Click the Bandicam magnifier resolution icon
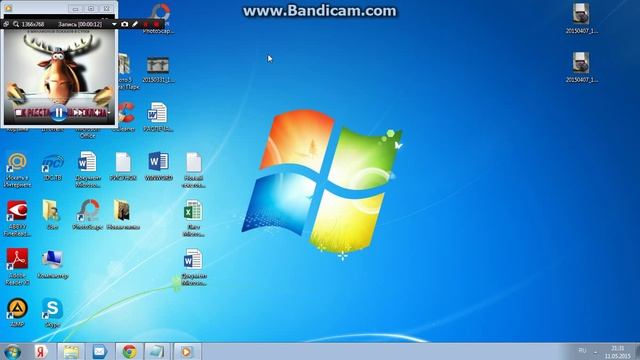Screen dimensions: 640x360 coord(16,24)
